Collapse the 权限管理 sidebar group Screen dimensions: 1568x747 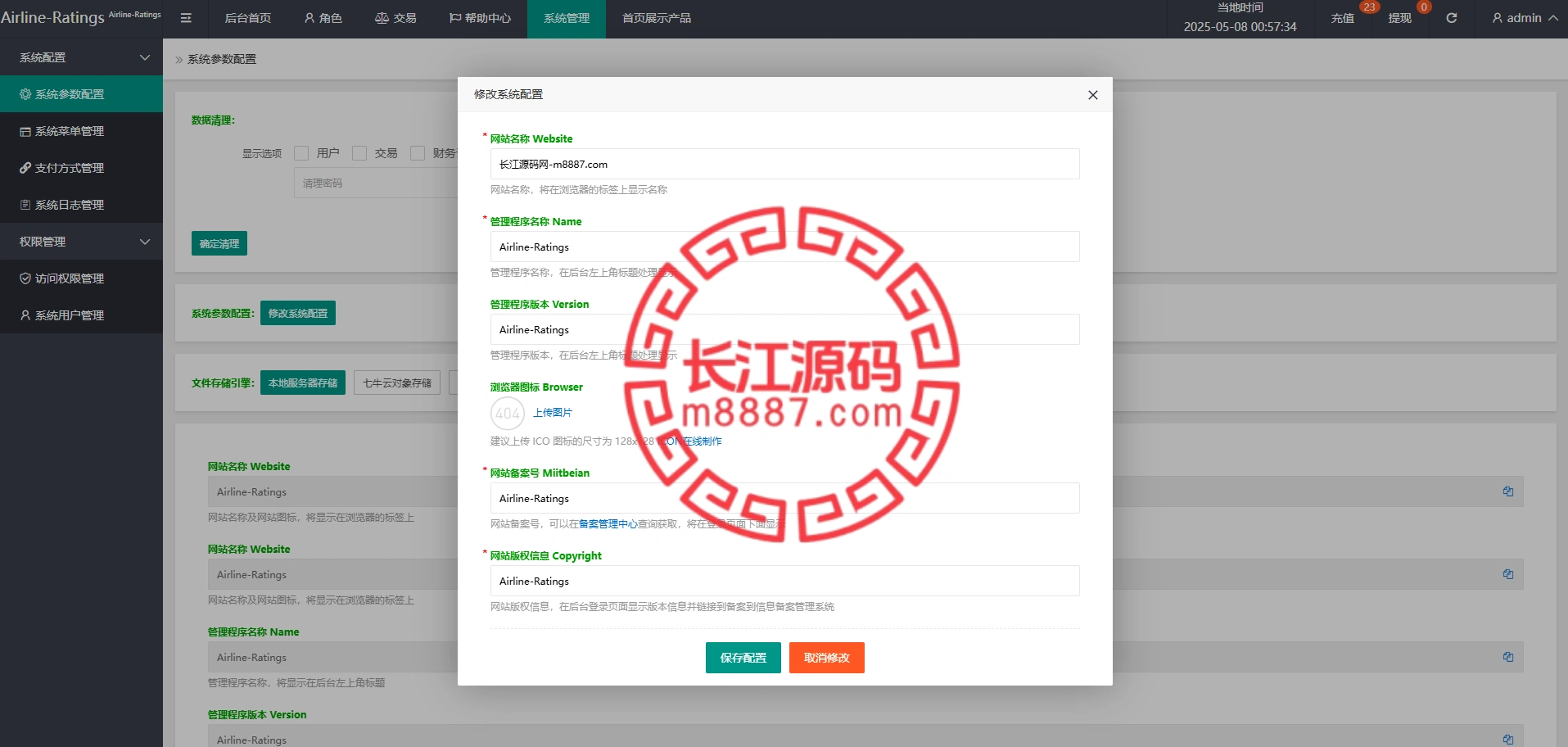(81, 242)
